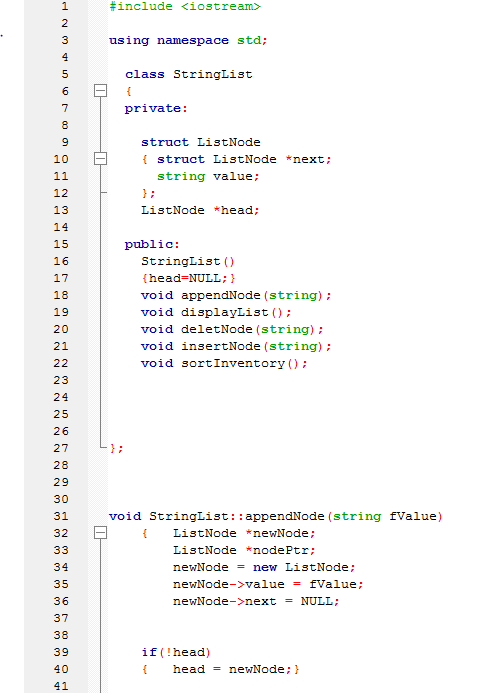Click the public: access specifier
The width and height of the screenshot is (491, 693).
[152, 244]
